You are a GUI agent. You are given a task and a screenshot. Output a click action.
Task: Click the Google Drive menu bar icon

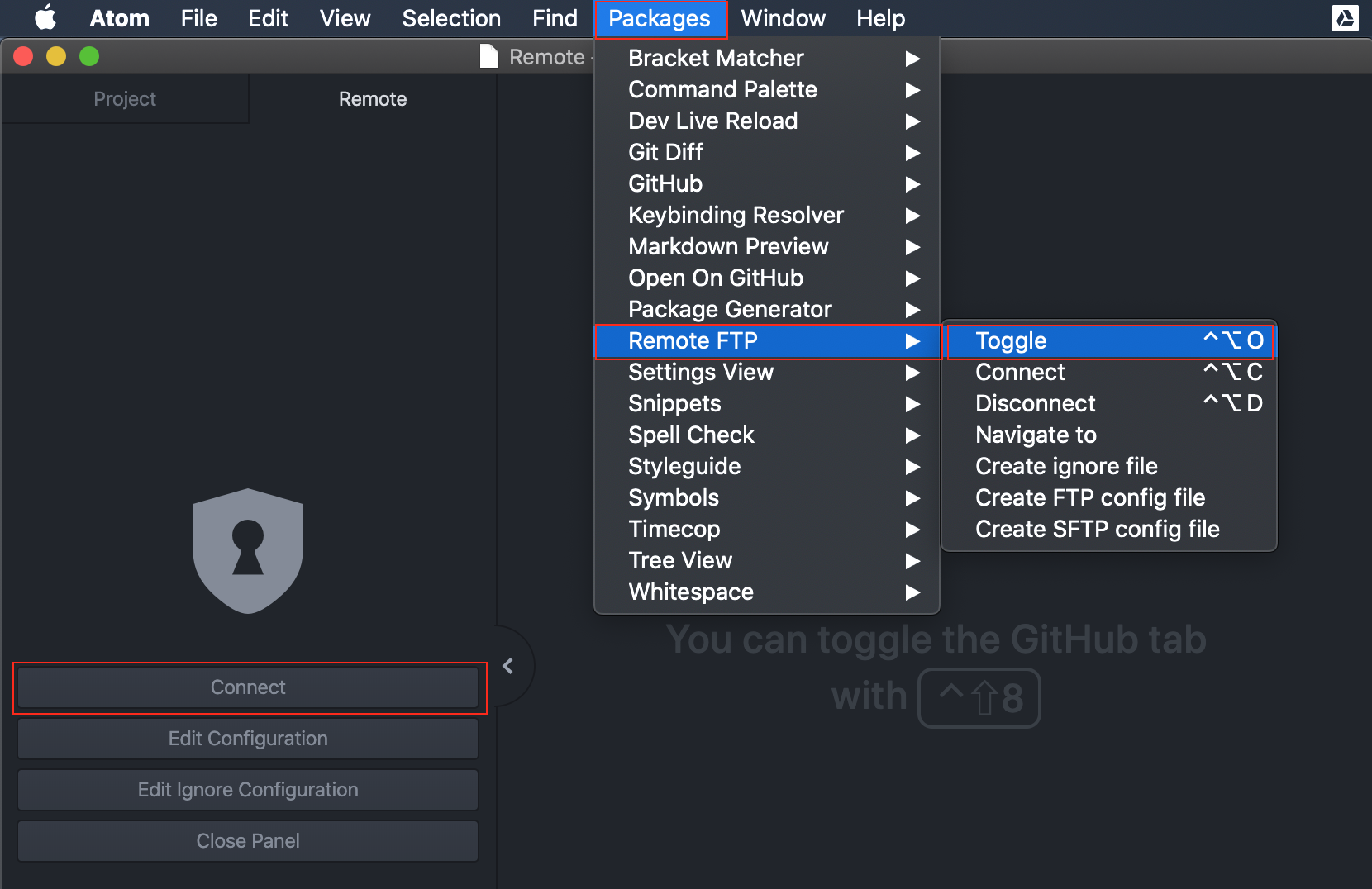1345,18
